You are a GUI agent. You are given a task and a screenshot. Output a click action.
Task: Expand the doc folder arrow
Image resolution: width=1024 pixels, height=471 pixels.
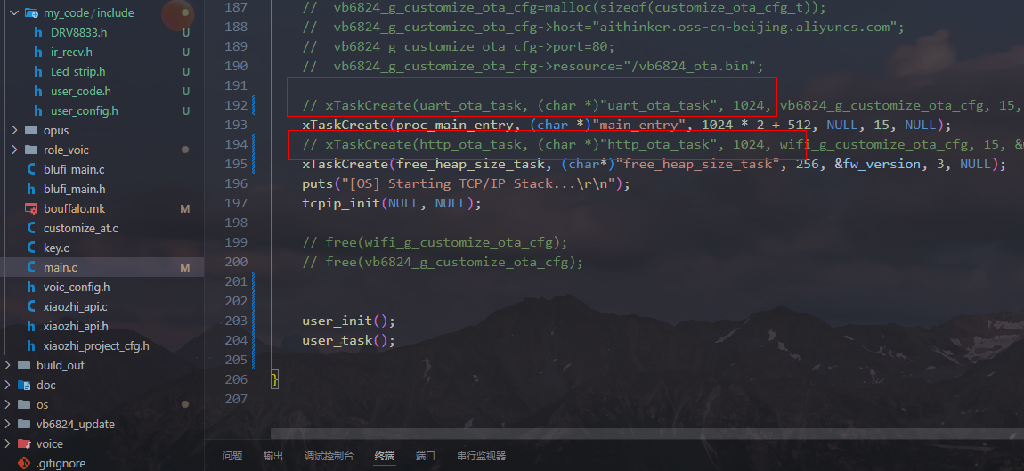7,385
